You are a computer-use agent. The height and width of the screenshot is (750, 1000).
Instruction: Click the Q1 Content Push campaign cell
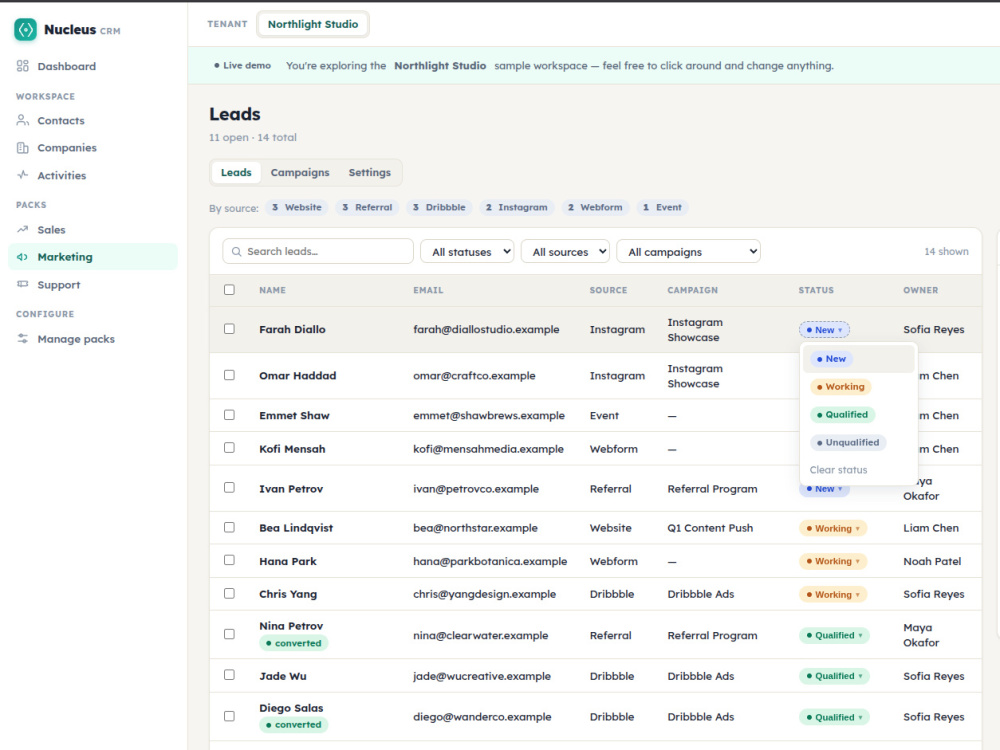click(710, 528)
